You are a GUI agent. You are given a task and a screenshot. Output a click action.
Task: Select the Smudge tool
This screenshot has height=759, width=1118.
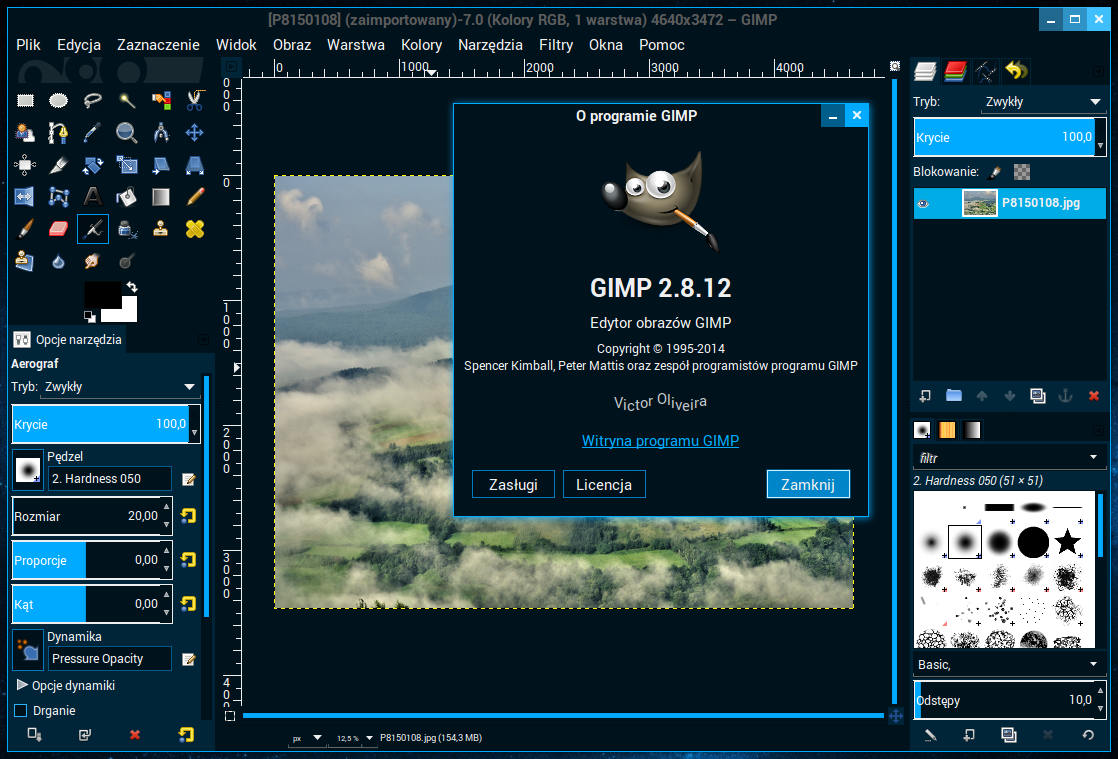[x=93, y=262]
